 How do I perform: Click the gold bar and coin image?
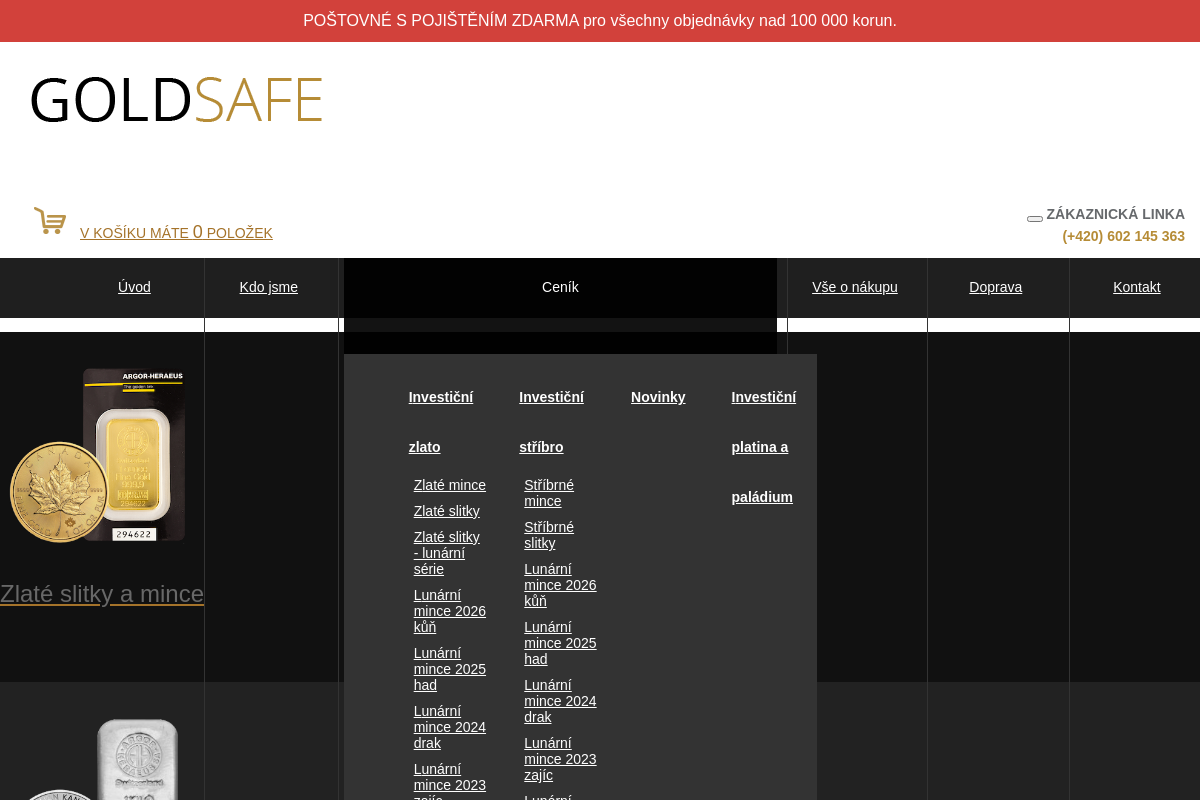coord(98,455)
